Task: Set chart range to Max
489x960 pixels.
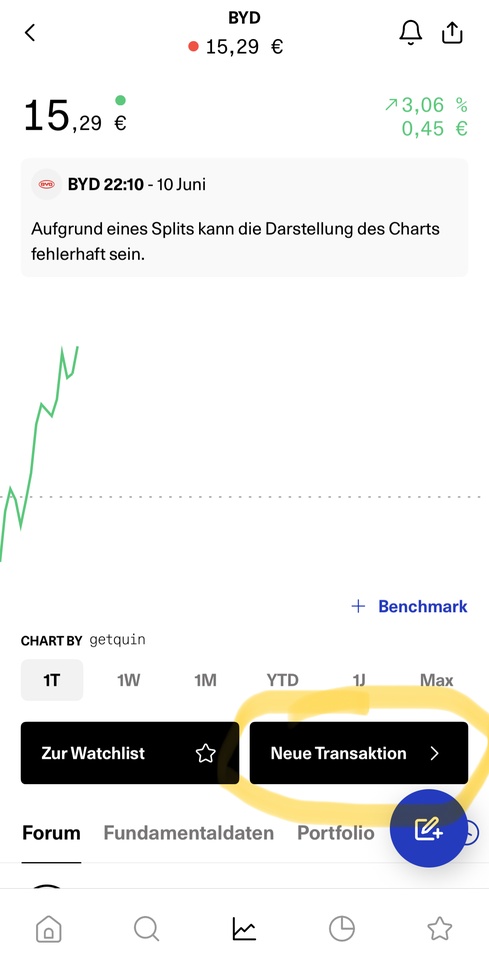Action: (437, 680)
